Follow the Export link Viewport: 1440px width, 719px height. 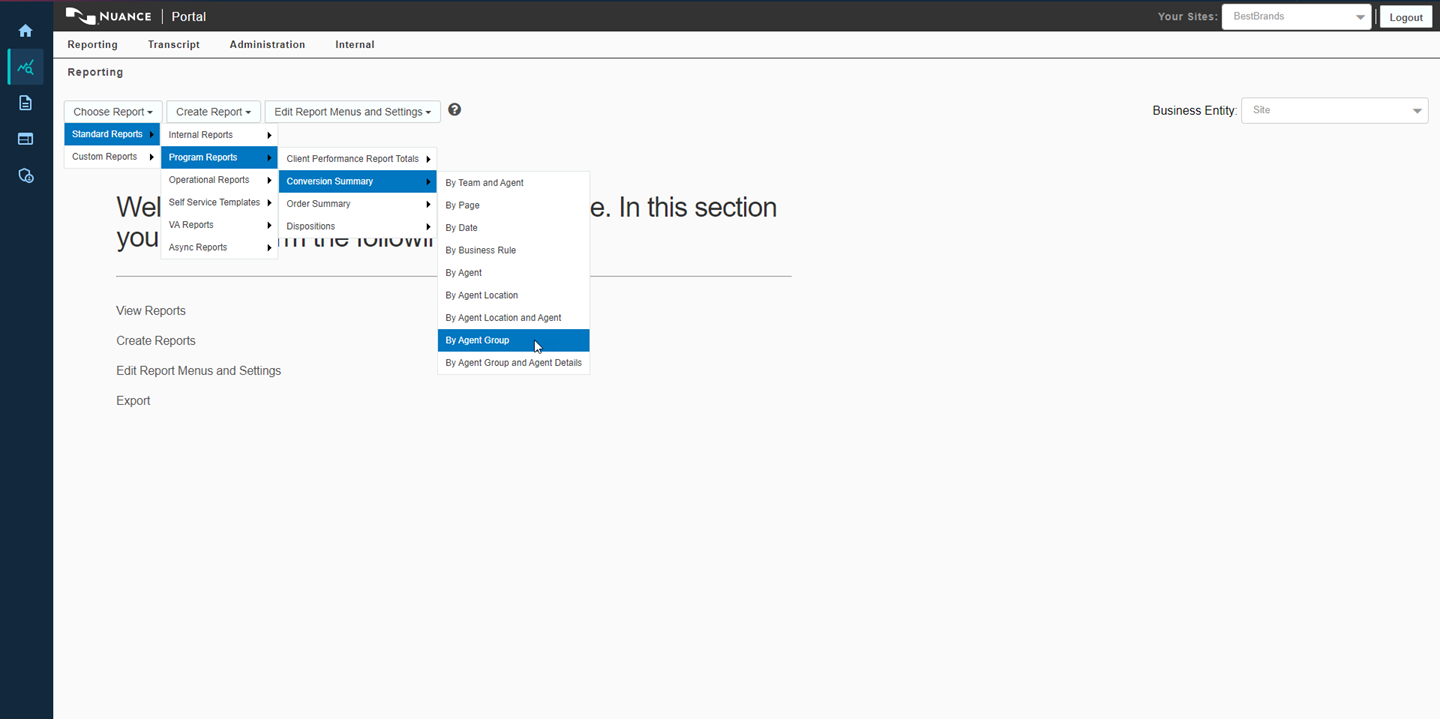tap(133, 401)
